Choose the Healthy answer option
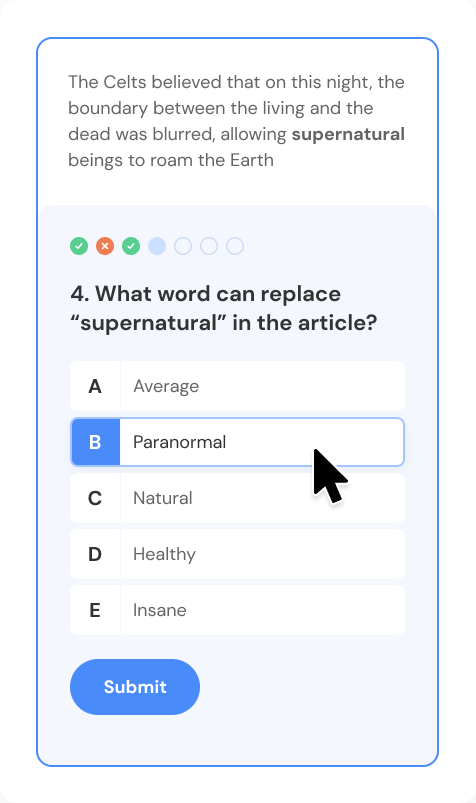Screen dimensions: 476x803 click(237, 554)
